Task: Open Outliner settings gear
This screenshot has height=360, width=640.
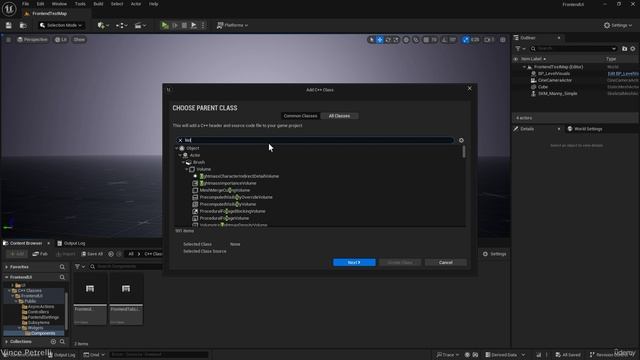Action: coord(633,49)
